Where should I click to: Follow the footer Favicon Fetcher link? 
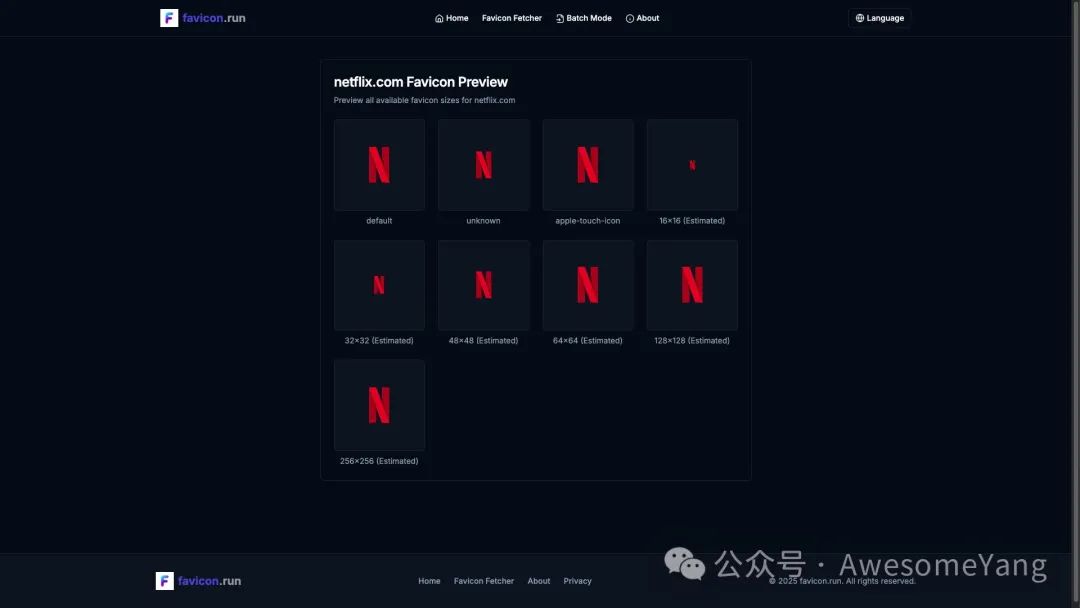[484, 581]
